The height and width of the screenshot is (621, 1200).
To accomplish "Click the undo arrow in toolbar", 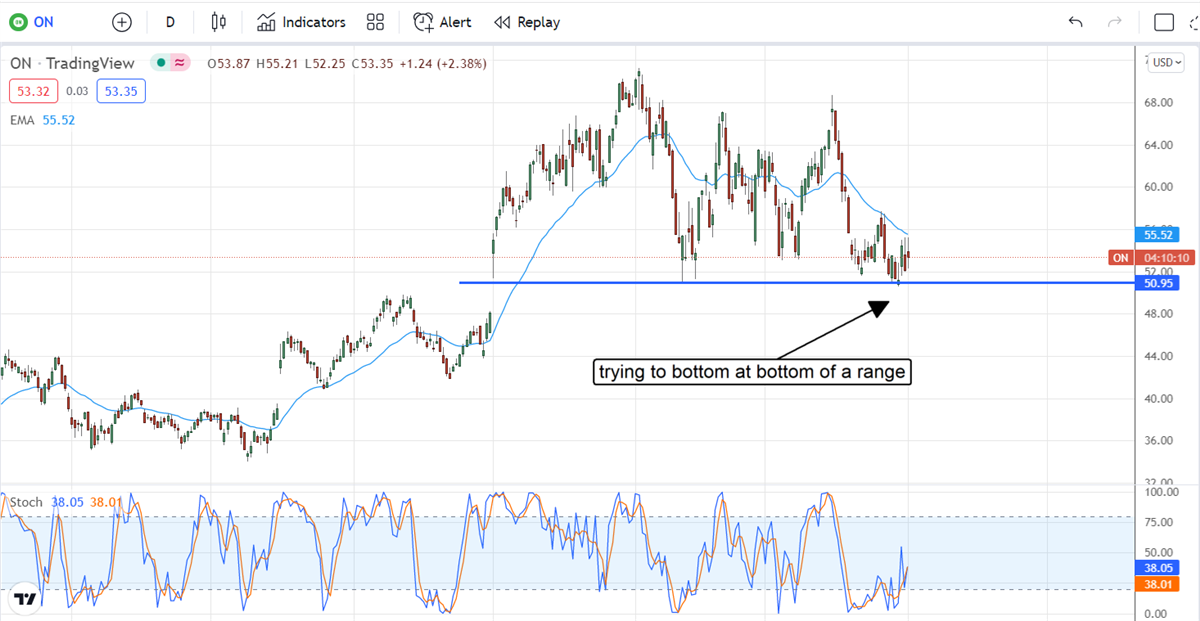I will click(x=1076, y=22).
